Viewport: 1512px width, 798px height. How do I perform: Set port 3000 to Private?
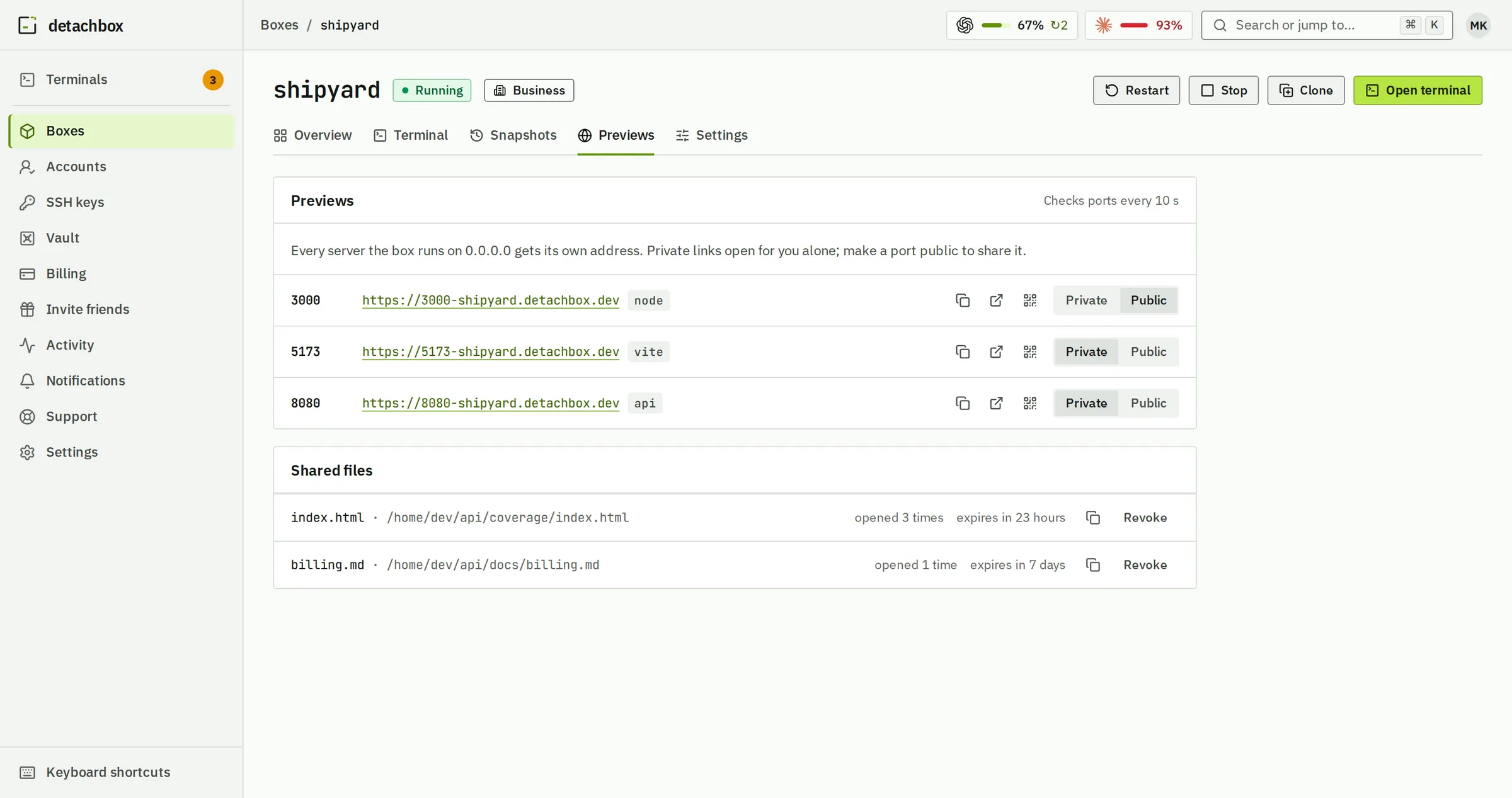coord(1086,300)
